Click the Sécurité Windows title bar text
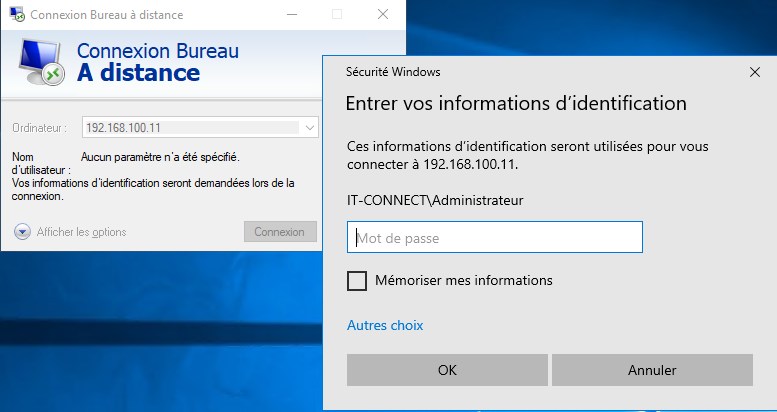Screen dimensions: 777x412 tap(393, 72)
